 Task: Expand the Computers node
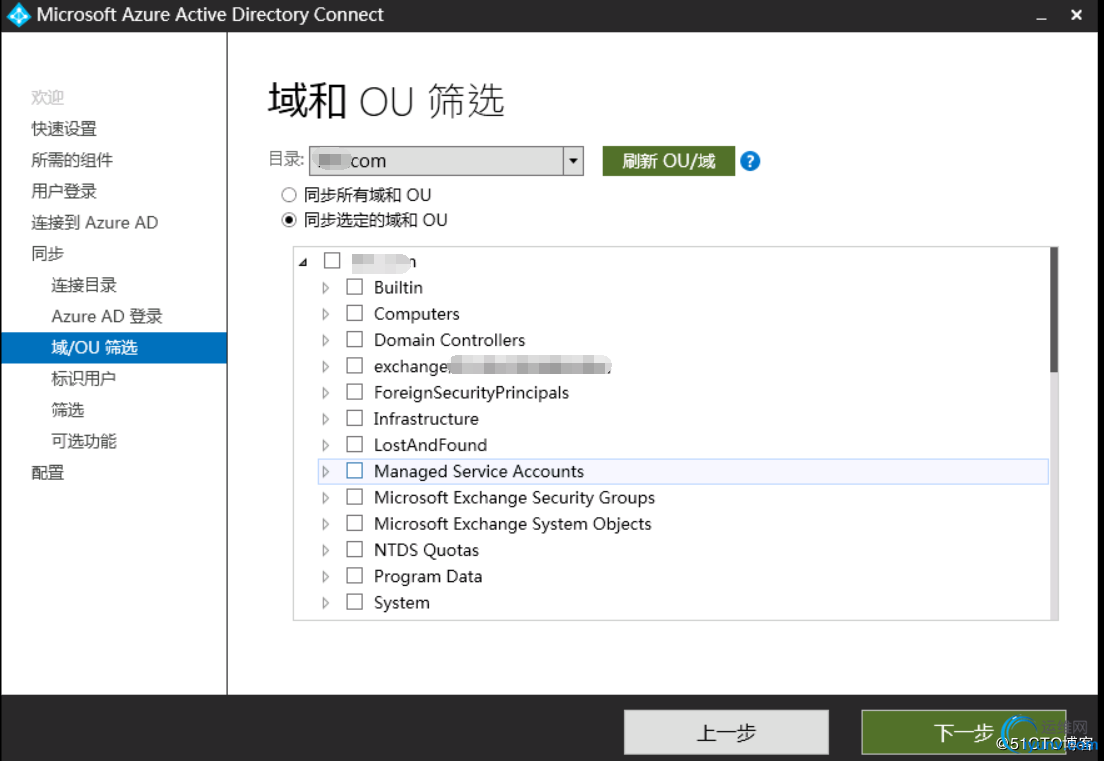tap(325, 314)
